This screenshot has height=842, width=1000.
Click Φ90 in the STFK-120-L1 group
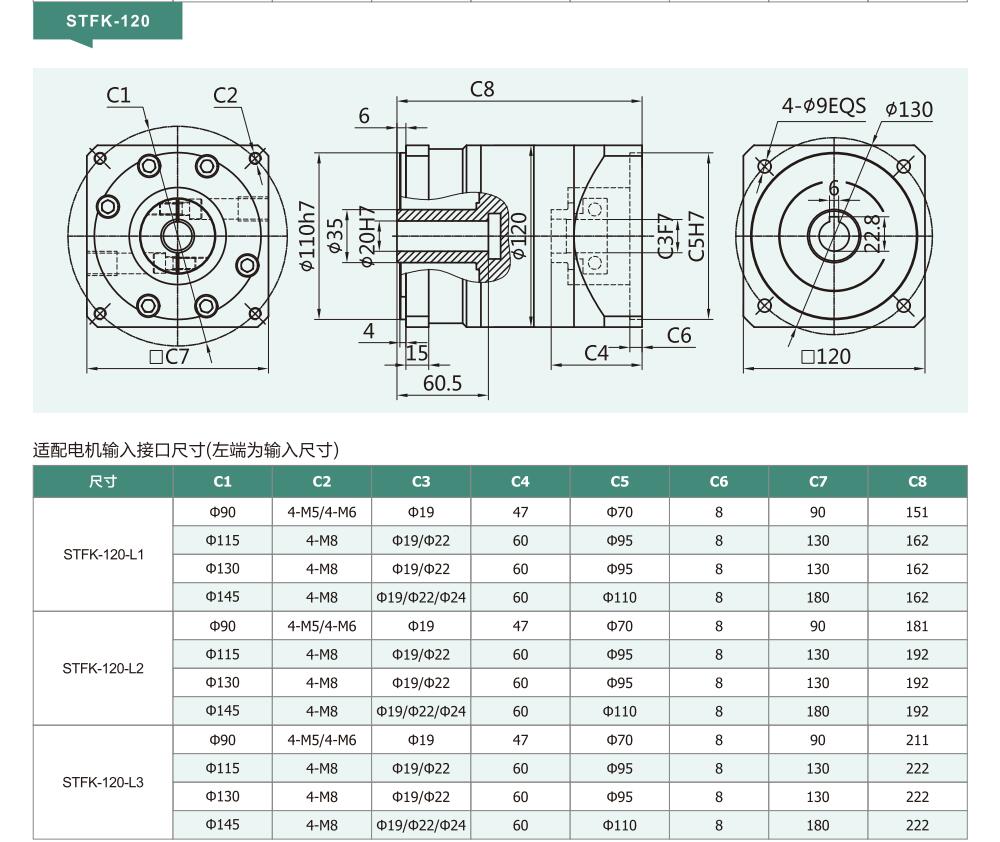point(223,512)
